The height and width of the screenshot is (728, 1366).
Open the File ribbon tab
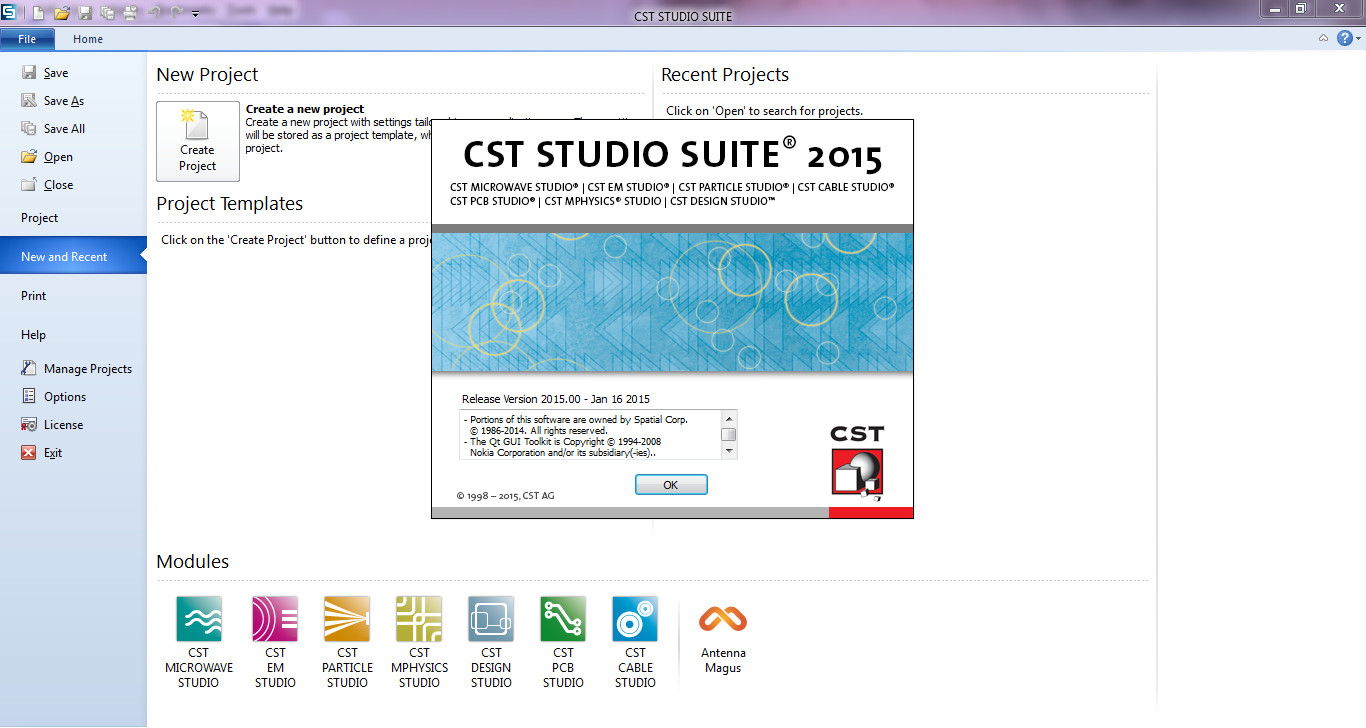(27, 39)
